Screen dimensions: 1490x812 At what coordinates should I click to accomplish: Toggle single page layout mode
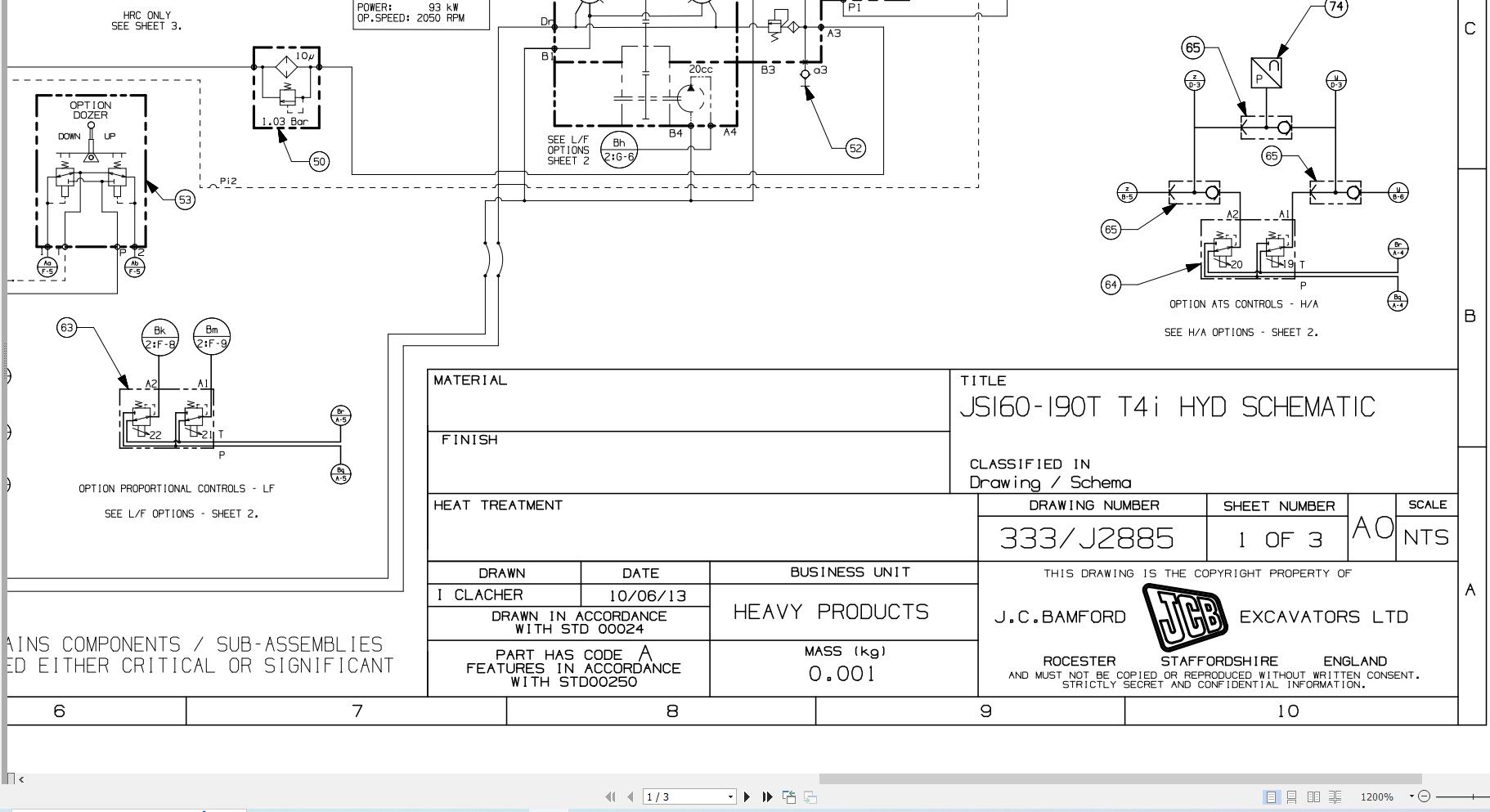1272,796
